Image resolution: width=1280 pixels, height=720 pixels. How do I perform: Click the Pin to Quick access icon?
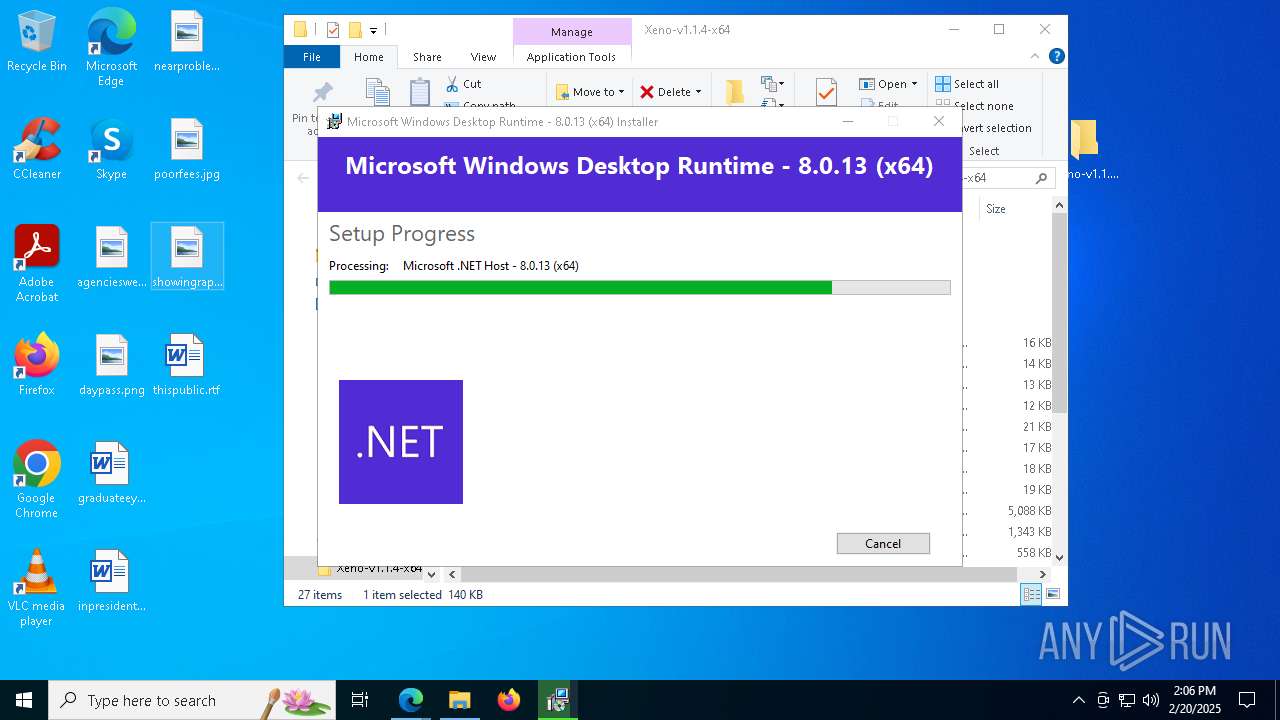tap(322, 93)
